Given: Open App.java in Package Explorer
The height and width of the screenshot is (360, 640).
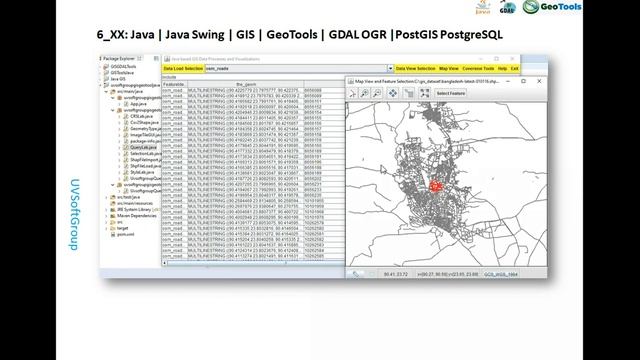Looking at the screenshot, I should coord(138,104).
